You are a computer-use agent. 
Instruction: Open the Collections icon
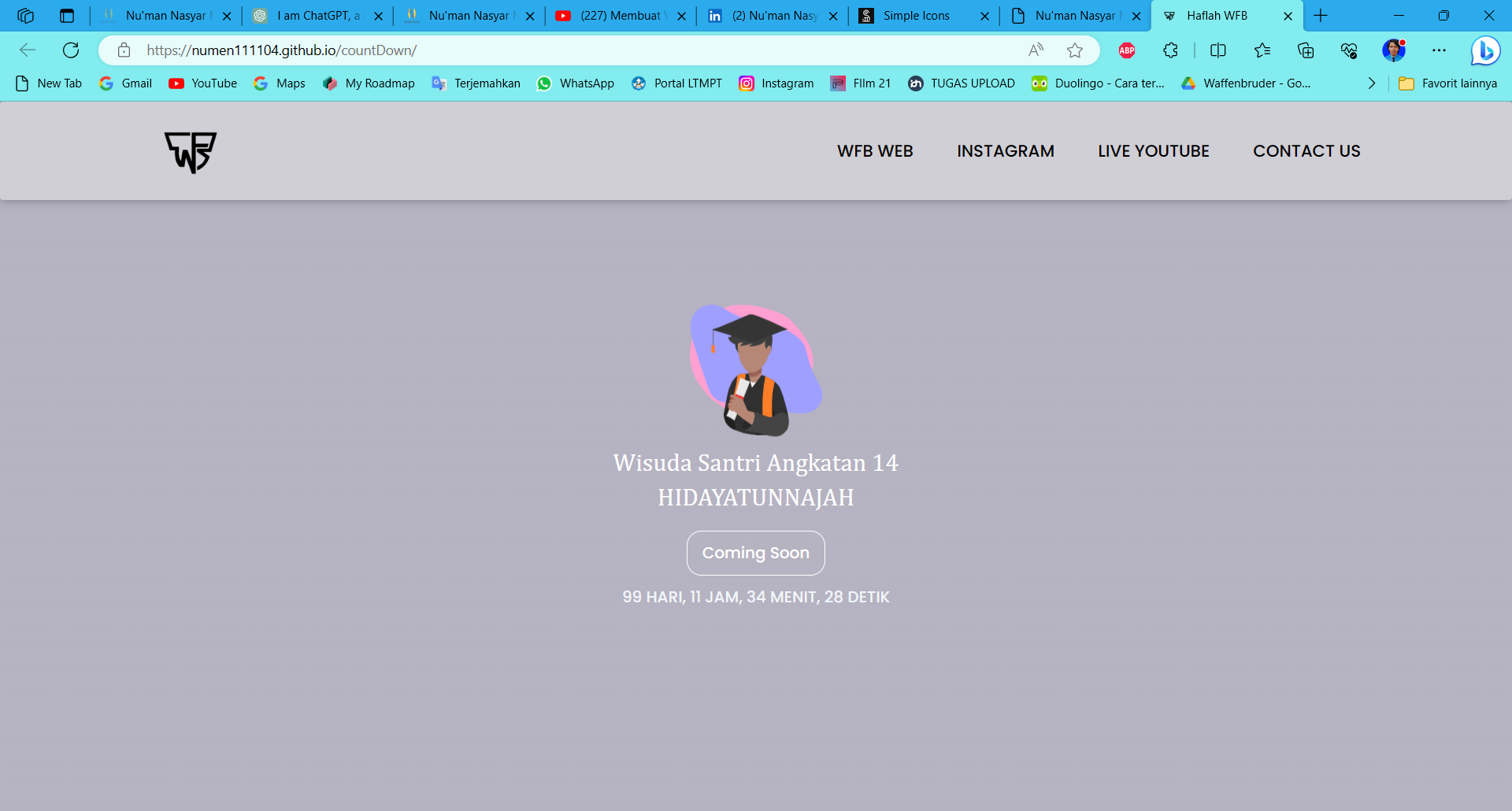coord(1306,50)
